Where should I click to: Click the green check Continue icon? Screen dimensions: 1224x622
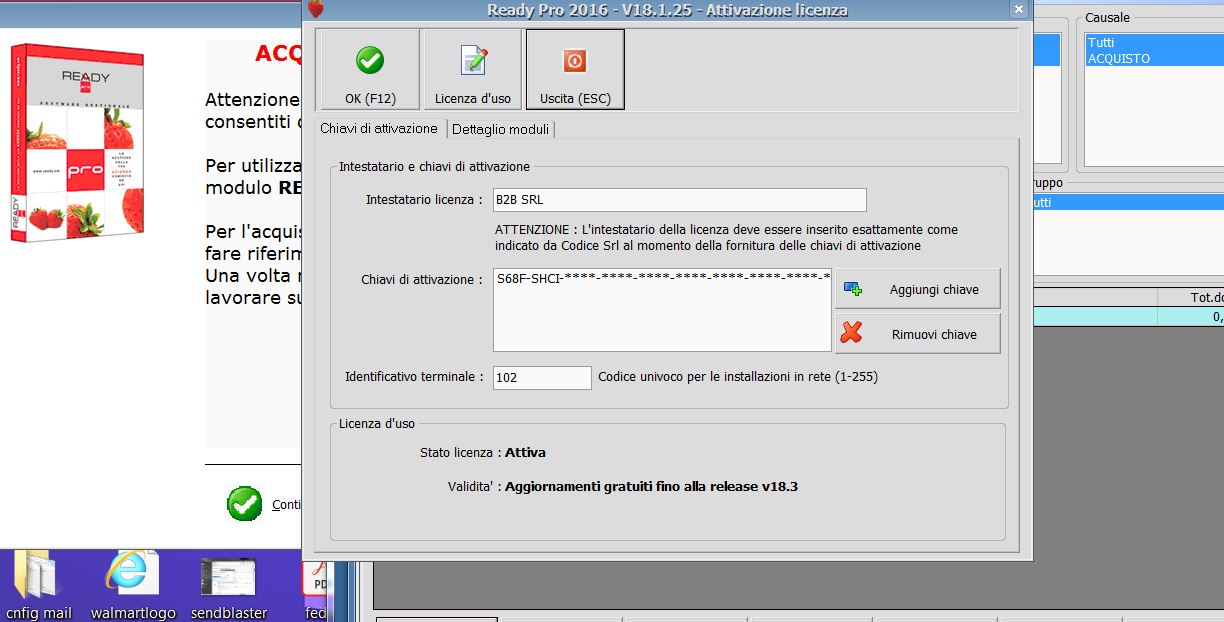pyautogui.click(x=244, y=504)
